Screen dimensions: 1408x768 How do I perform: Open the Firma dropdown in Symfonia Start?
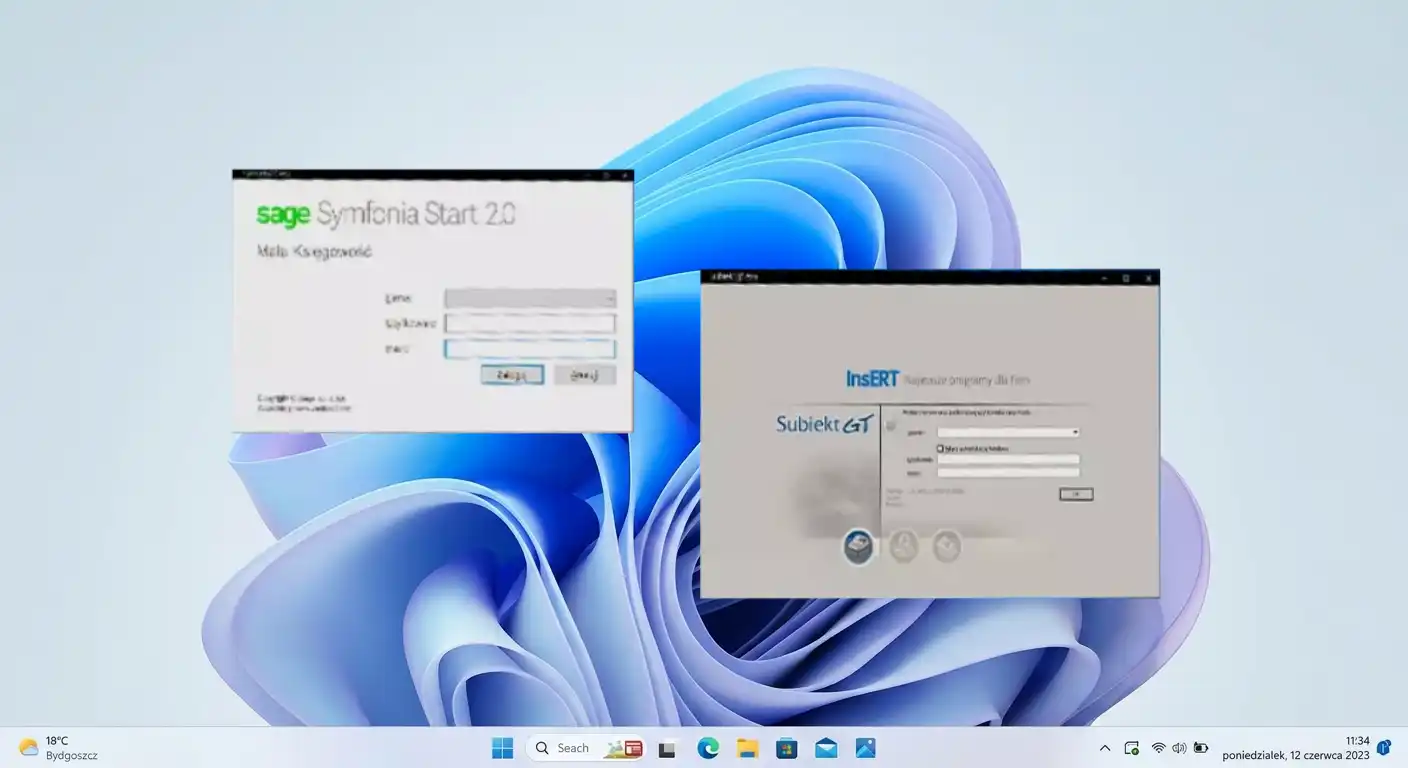[x=609, y=298]
